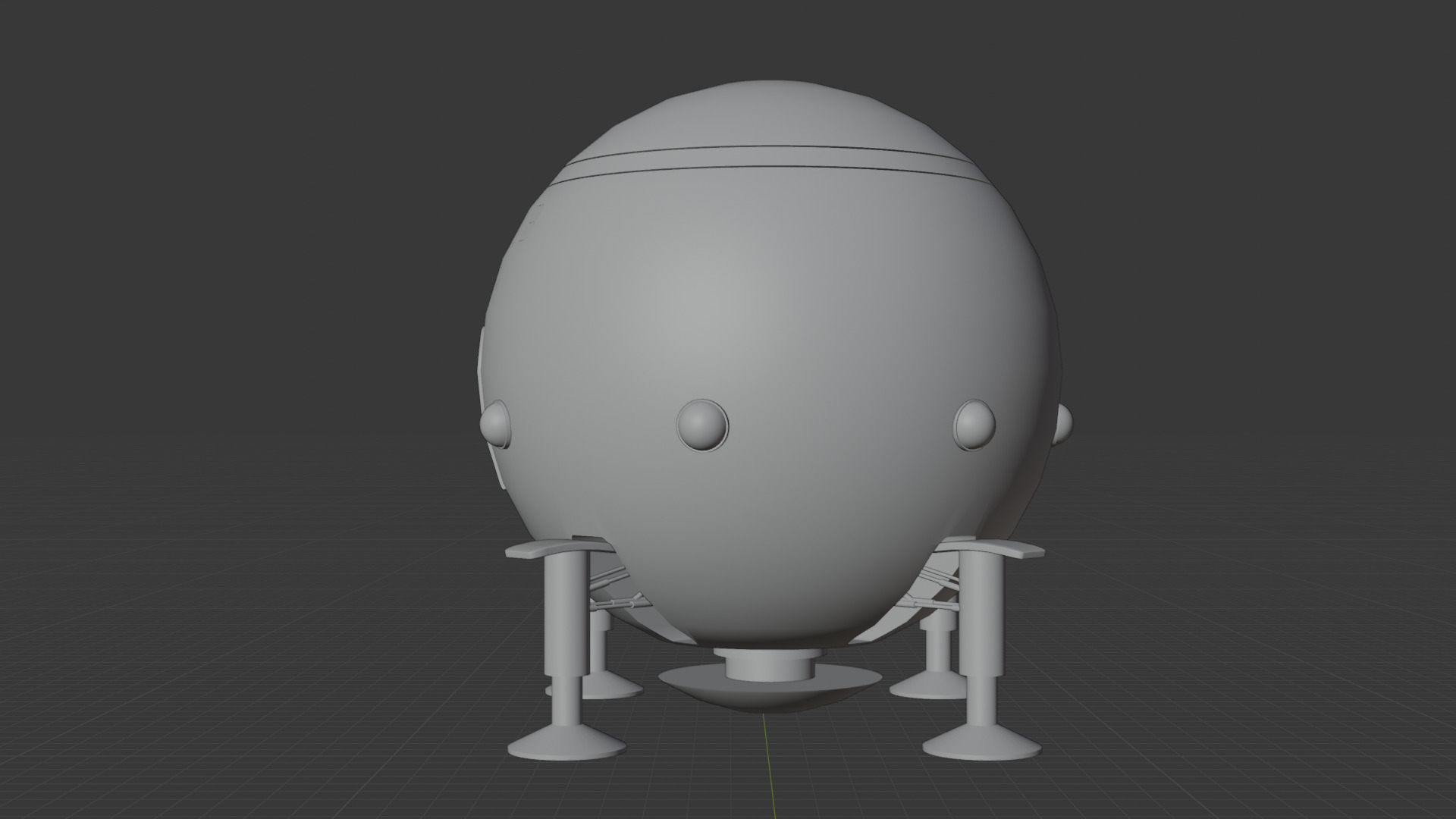Click the green Y-axis line on the floor grid
1456x819 pixels.
[x=770, y=766]
